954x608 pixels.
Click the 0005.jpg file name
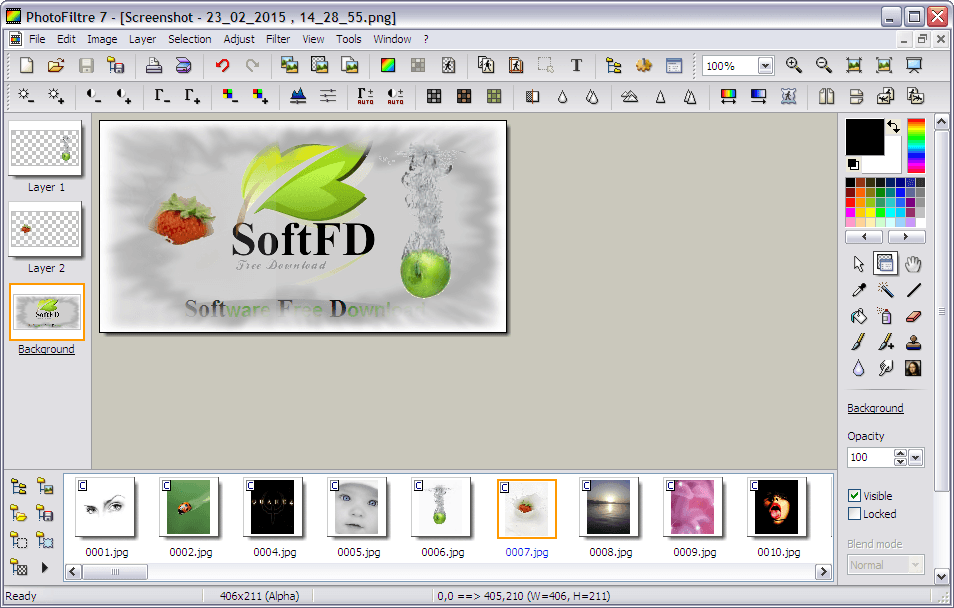click(x=359, y=552)
